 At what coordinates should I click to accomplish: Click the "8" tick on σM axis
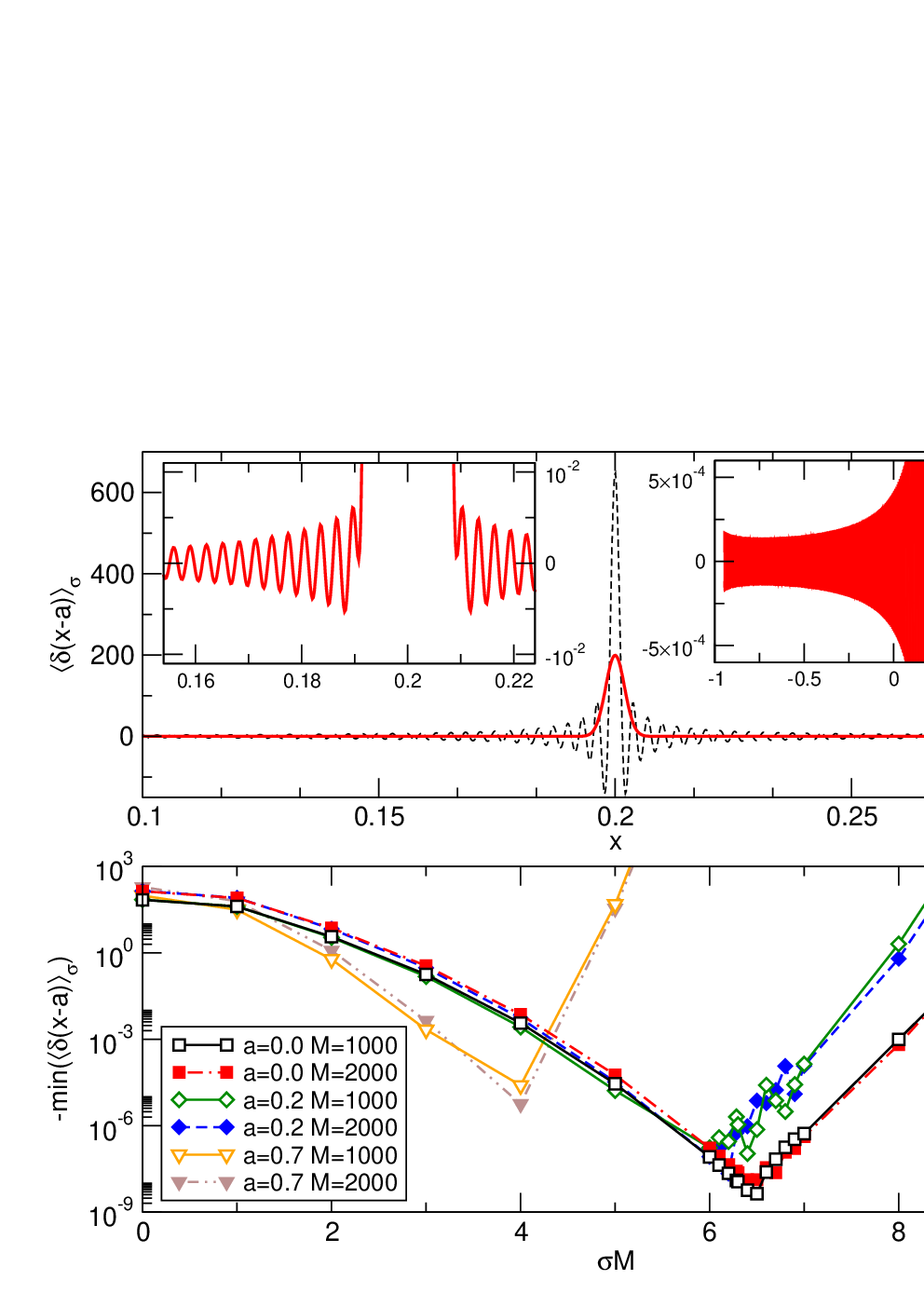(899, 1232)
